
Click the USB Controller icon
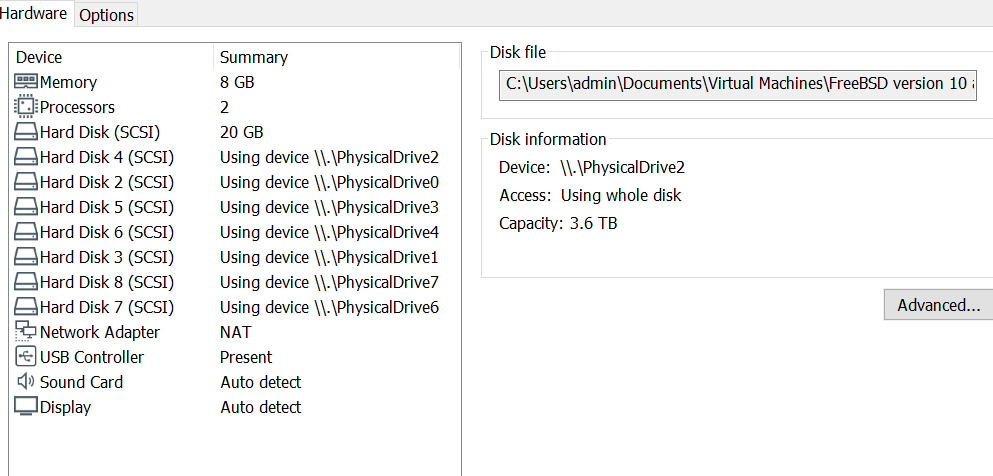[x=26, y=357]
